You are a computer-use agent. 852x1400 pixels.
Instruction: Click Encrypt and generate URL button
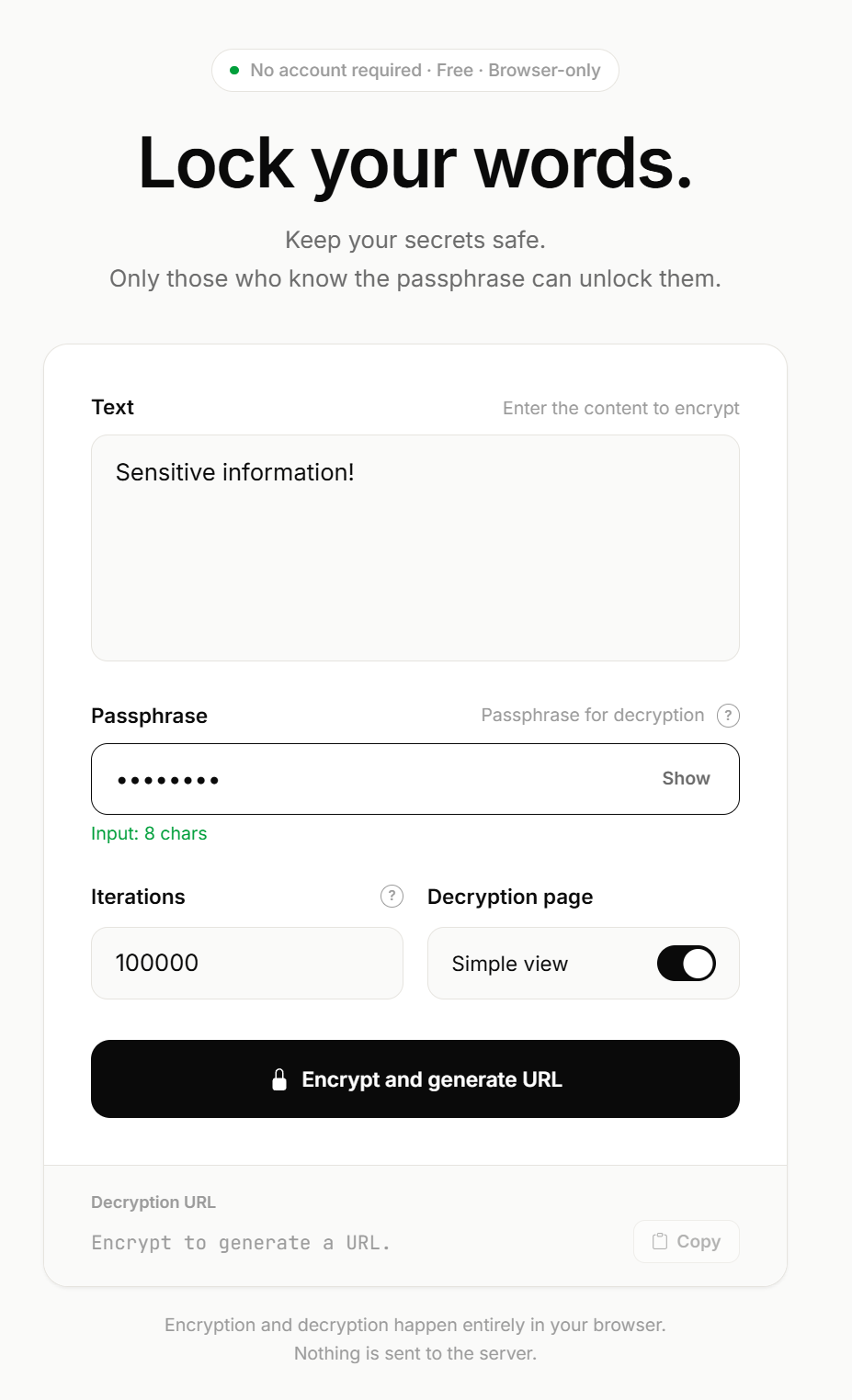click(x=415, y=1078)
